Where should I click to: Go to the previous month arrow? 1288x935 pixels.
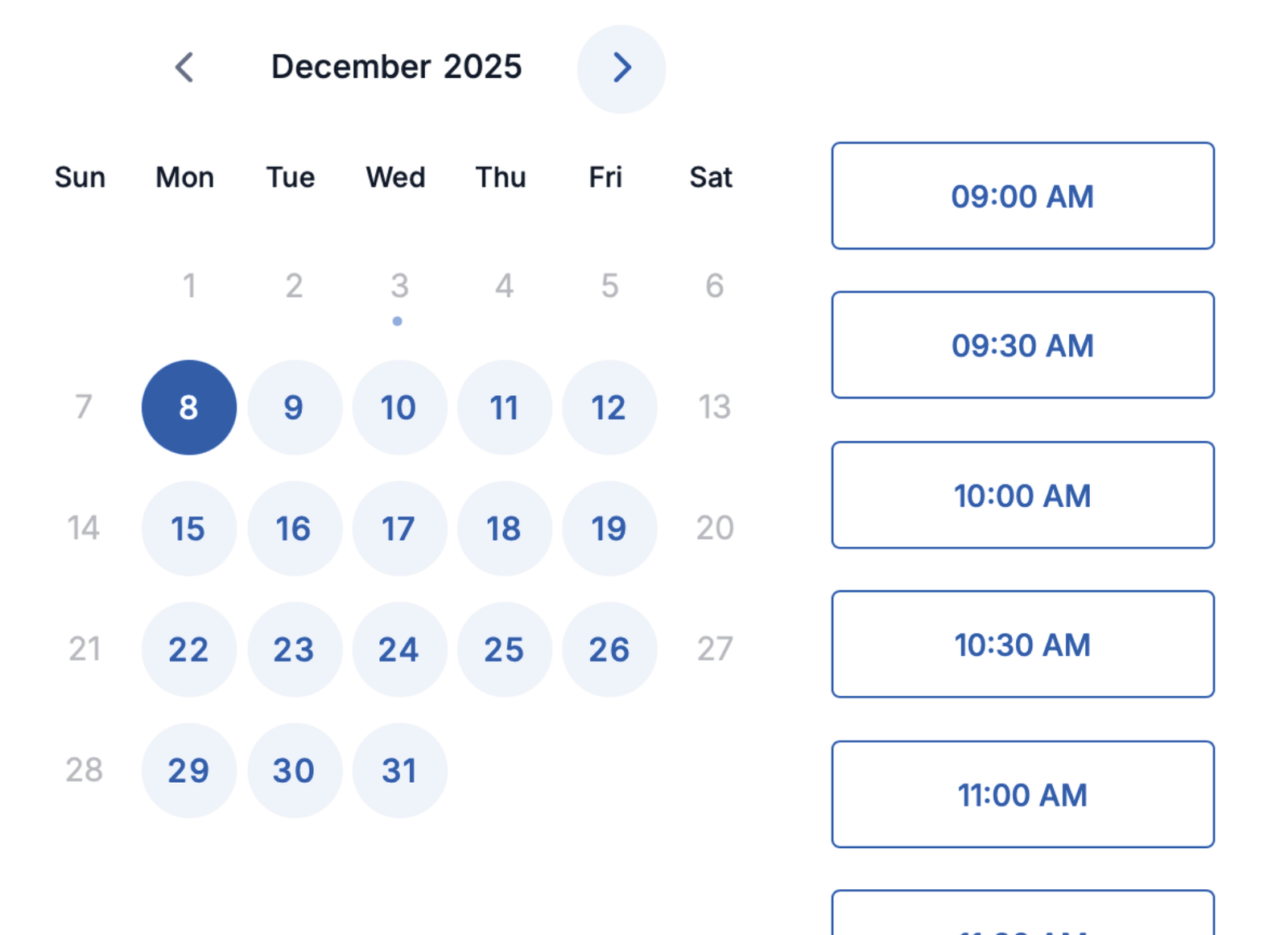(x=184, y=68)
